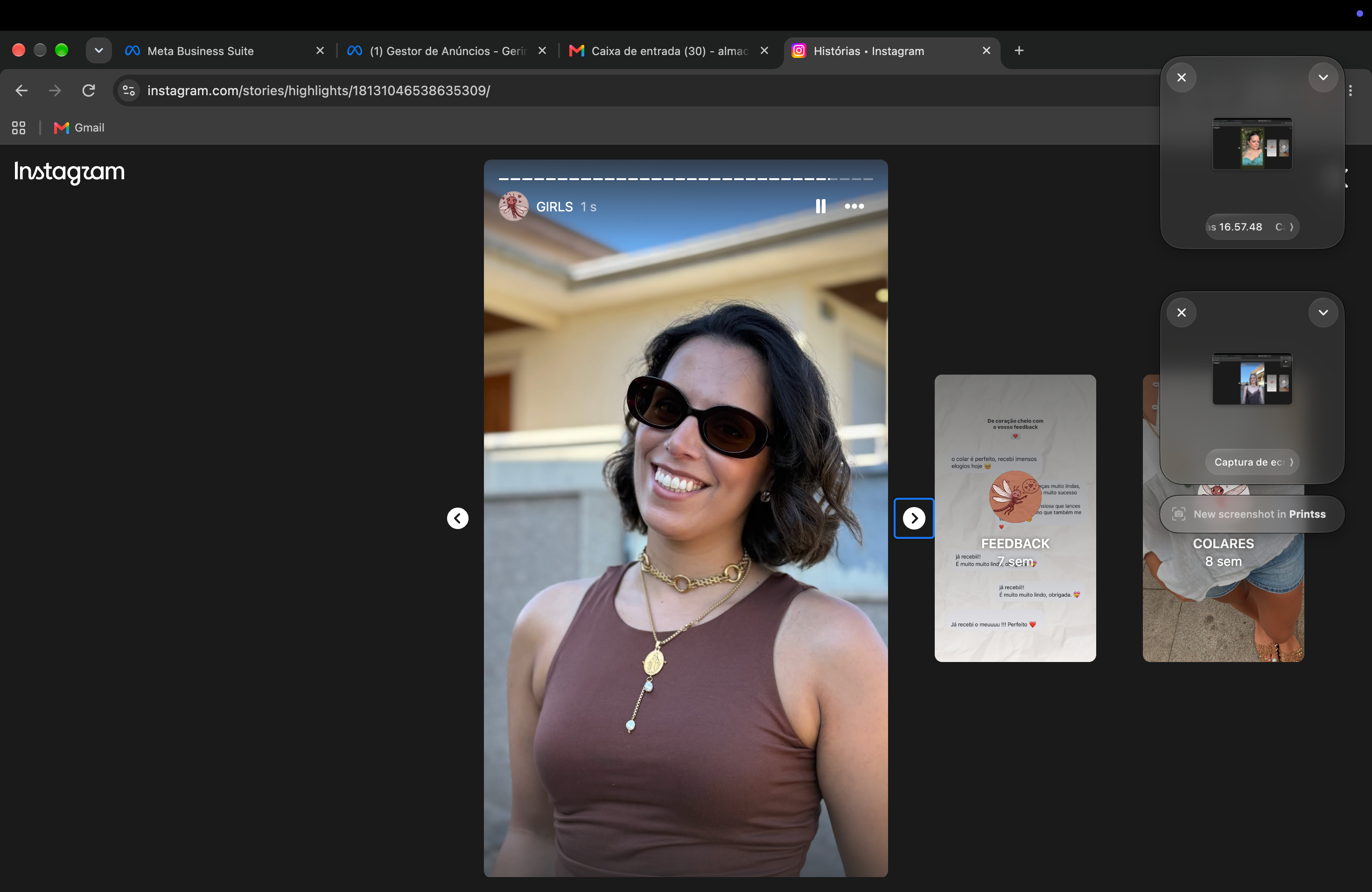This screenshot has height=892, width=1372.
Task: Expand the tab search dropdown
Action: coord(98,51)
